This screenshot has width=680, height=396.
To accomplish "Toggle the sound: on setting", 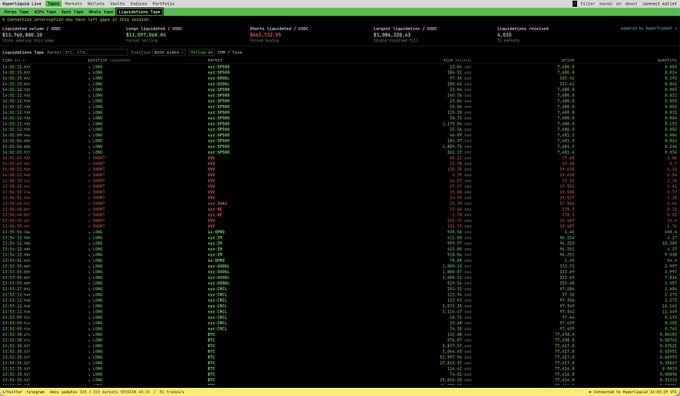I will 610,3.
